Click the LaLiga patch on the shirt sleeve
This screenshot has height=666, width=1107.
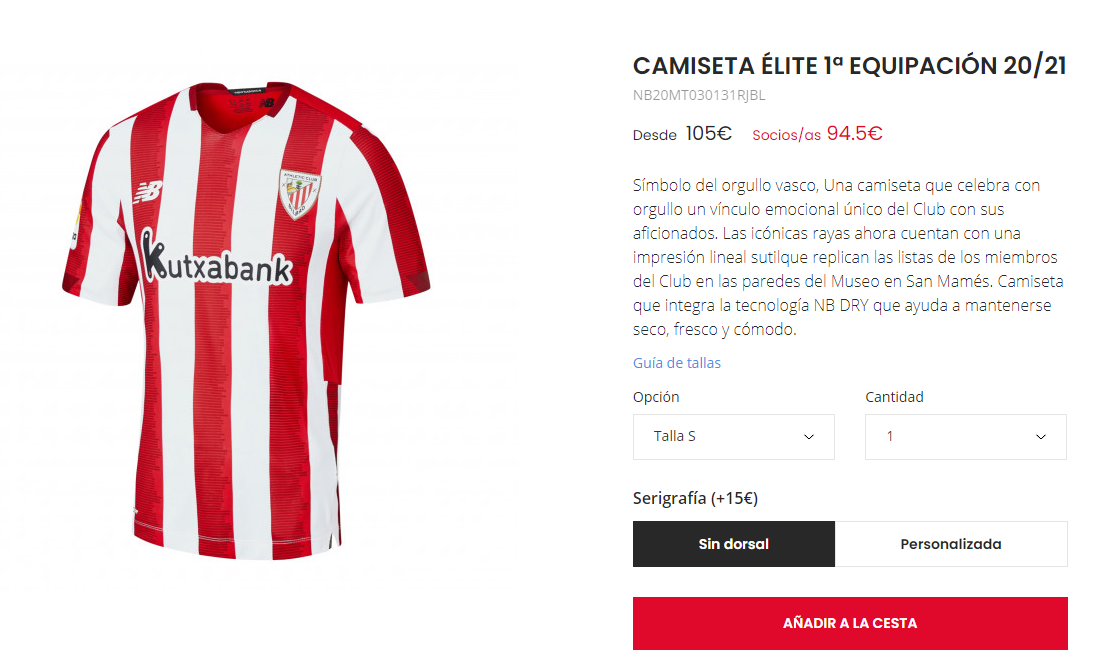[73, 230]
